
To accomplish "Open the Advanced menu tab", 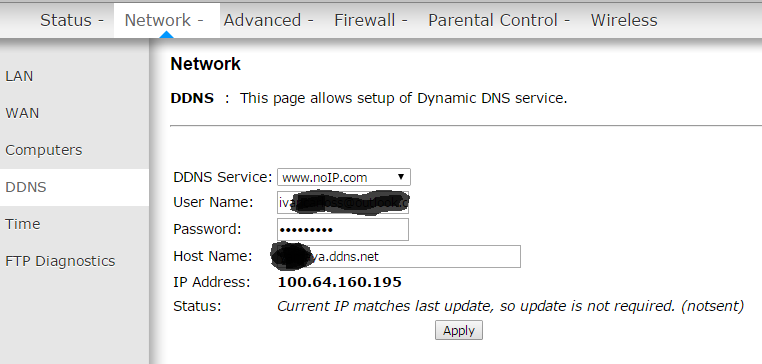I will tap(268, 20).
